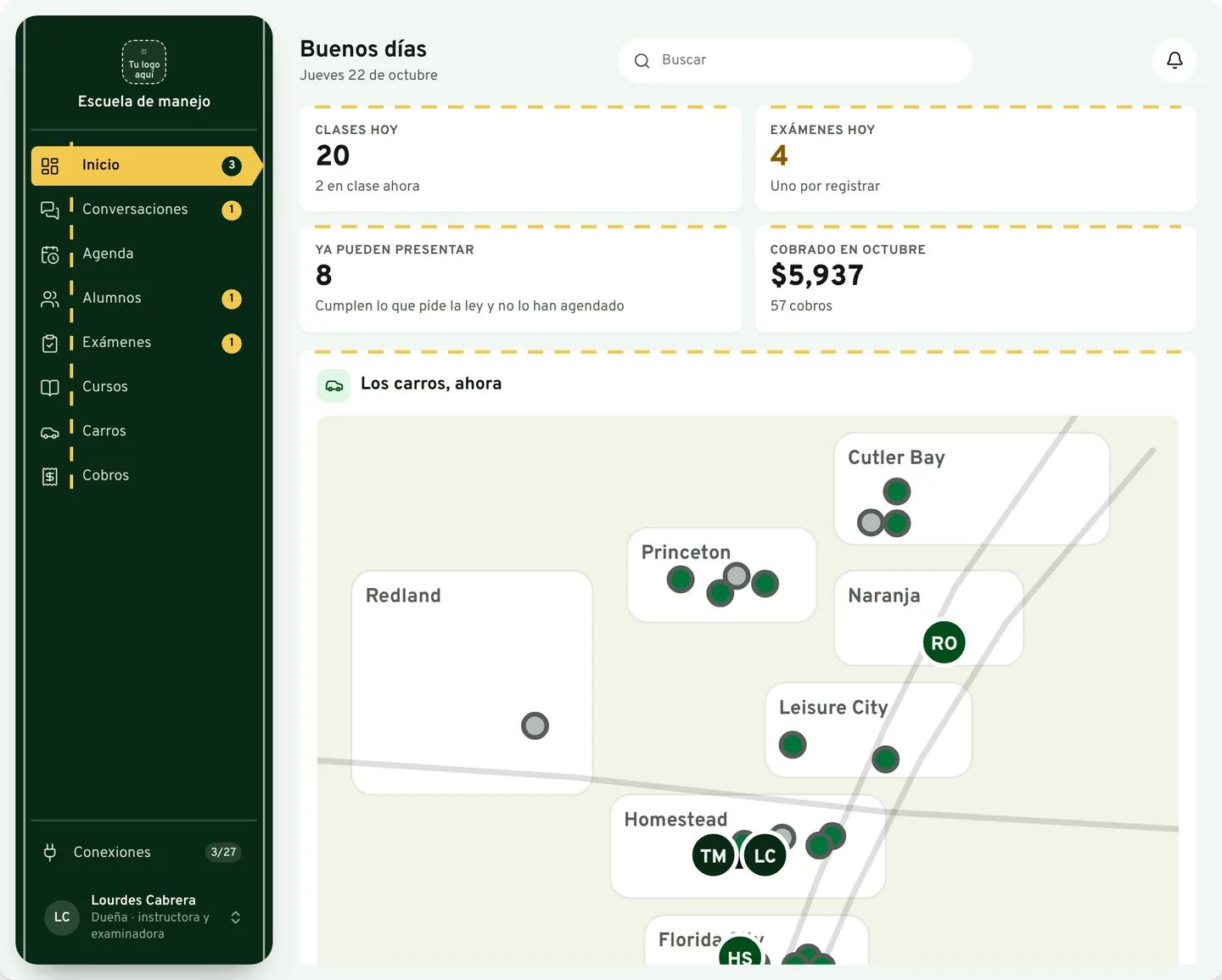Click the LC avatar of Lourdes Cabrera
Viewport: 1222px width, 980px height.
[x=62, y=917]
